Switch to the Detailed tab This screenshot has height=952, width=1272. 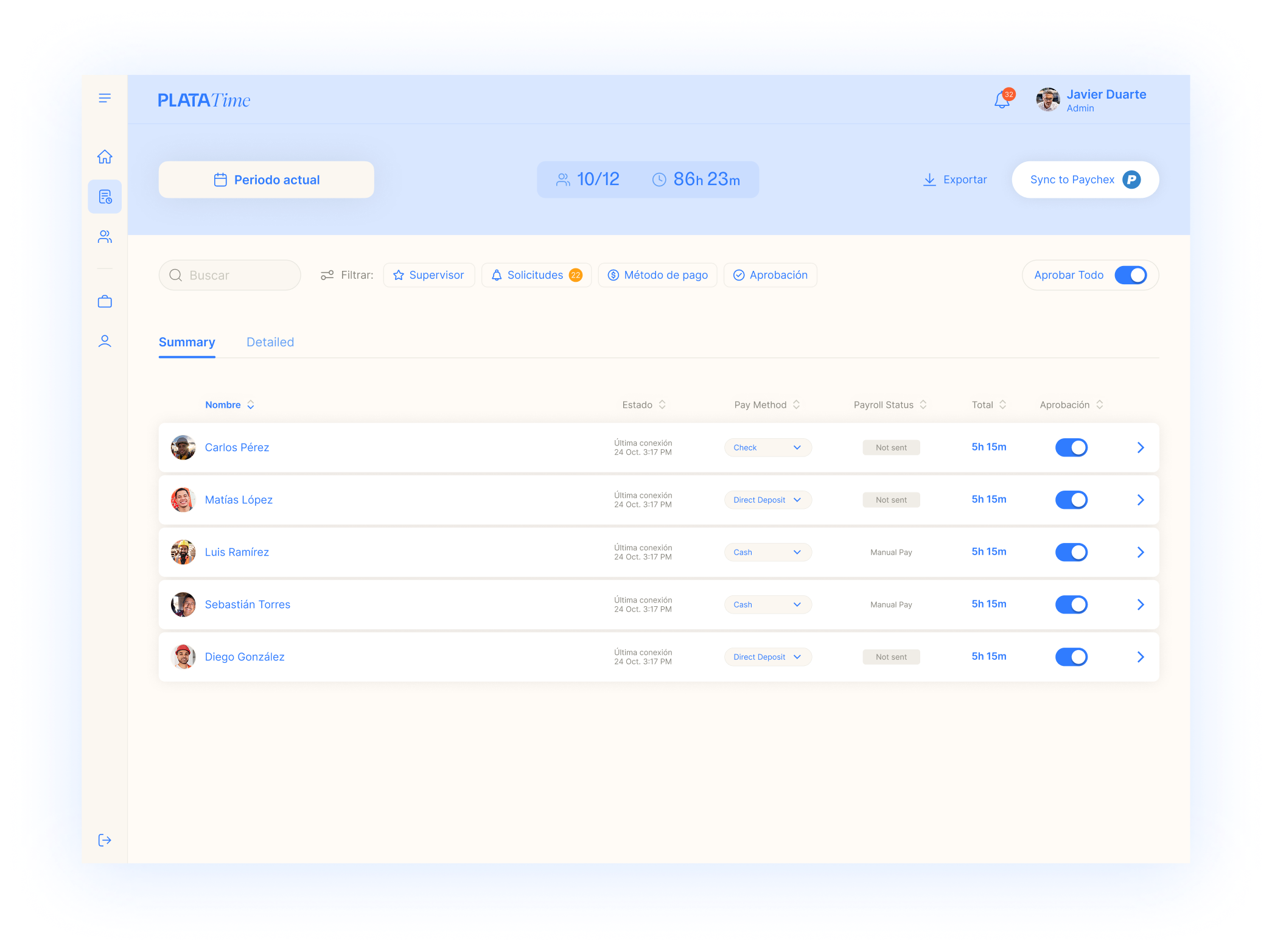click(270, 342)
